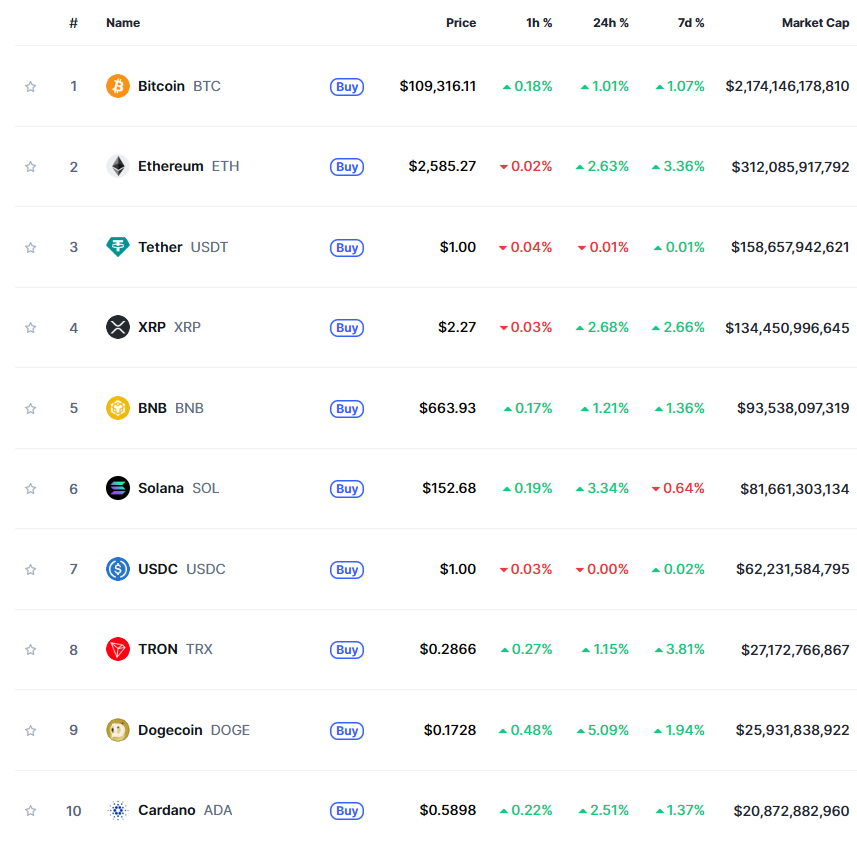This screenshot has height=849, width=857.
Task: Click the Dogecoin logo icon
Action: (118, 730)
